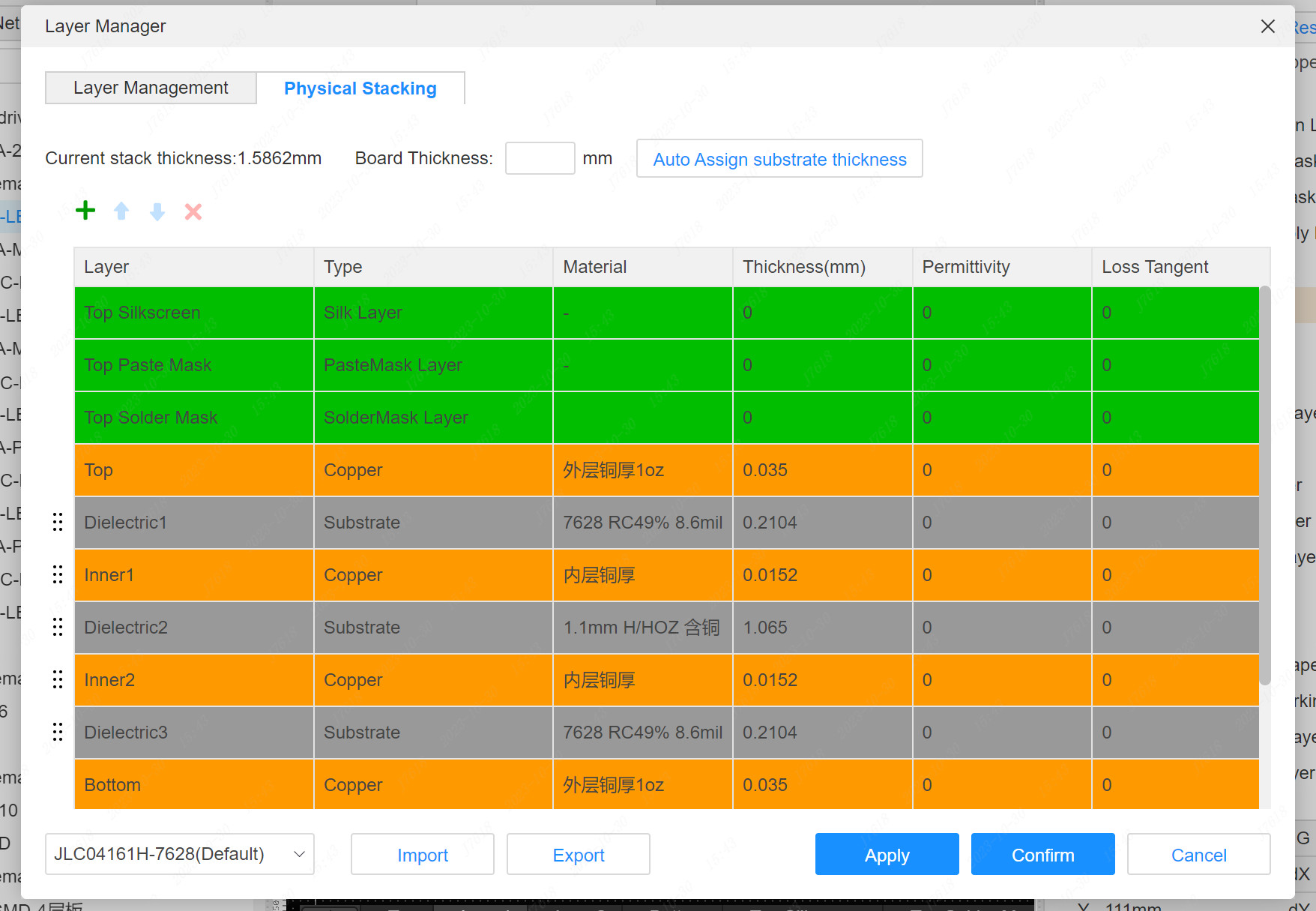Click Inner1 material 内层铜厚 cell
This screenshot has width=1316, height=911.
click(x=643, y=575)
